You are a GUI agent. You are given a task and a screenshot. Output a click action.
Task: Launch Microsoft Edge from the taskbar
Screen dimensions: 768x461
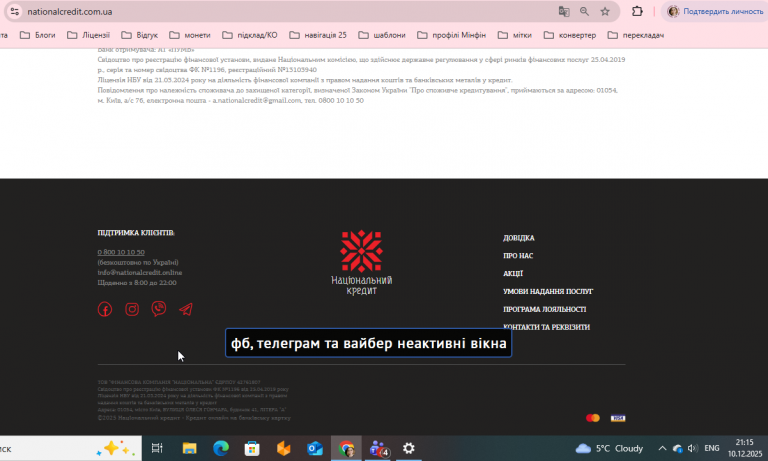(x=221, y=448)
